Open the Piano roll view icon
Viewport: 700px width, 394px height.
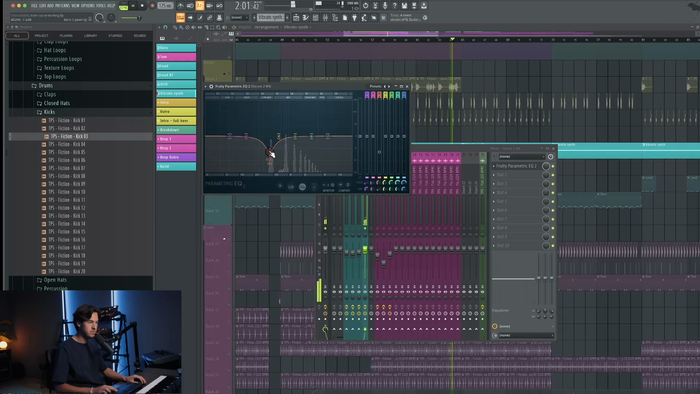tap(306, 17)
